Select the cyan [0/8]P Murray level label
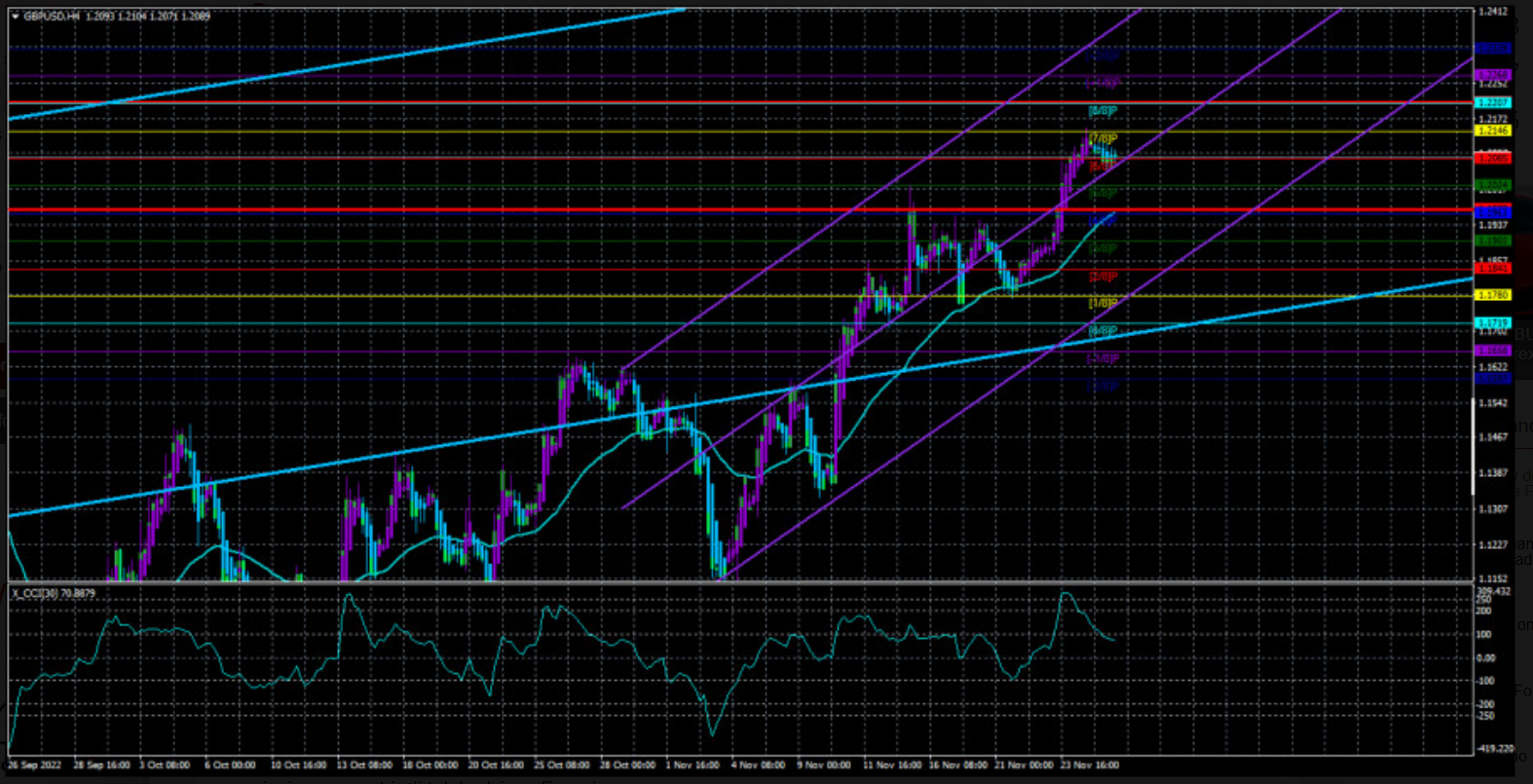This screenshot has width=1533, height=784. click(x=1103, y=332)
